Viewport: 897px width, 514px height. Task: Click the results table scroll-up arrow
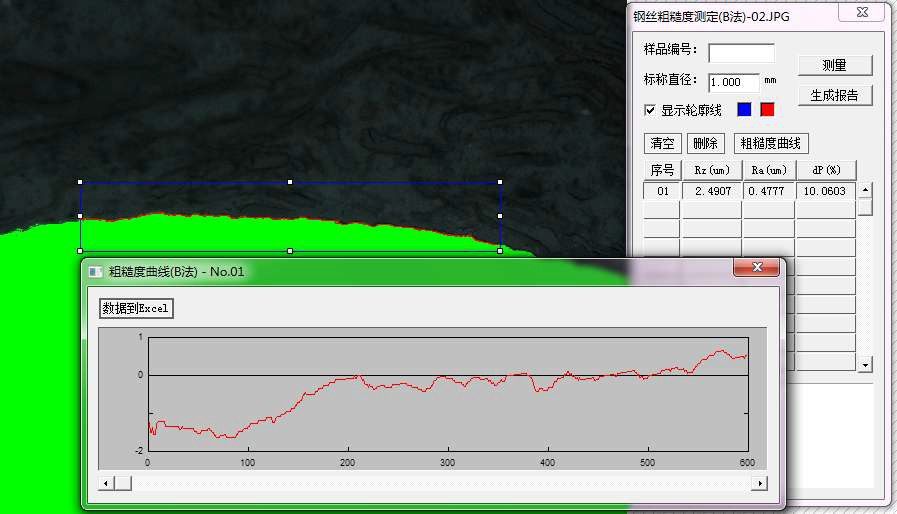tap(865, 189)
